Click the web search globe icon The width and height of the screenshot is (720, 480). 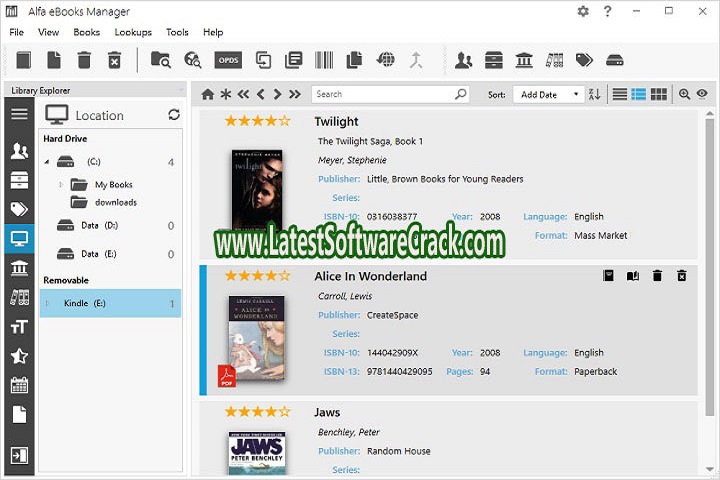(193, 60)
